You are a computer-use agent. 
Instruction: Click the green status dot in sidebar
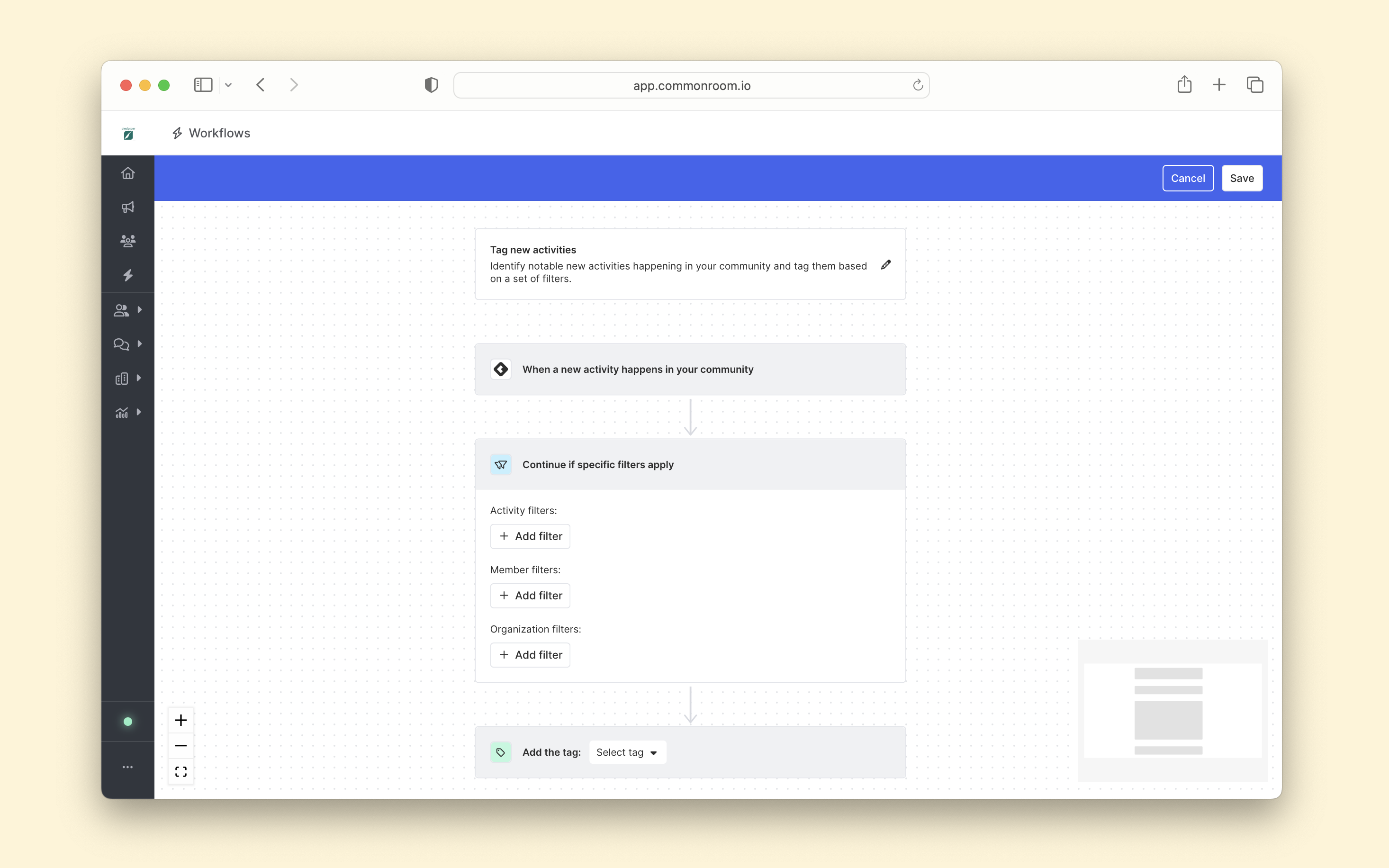127,722
